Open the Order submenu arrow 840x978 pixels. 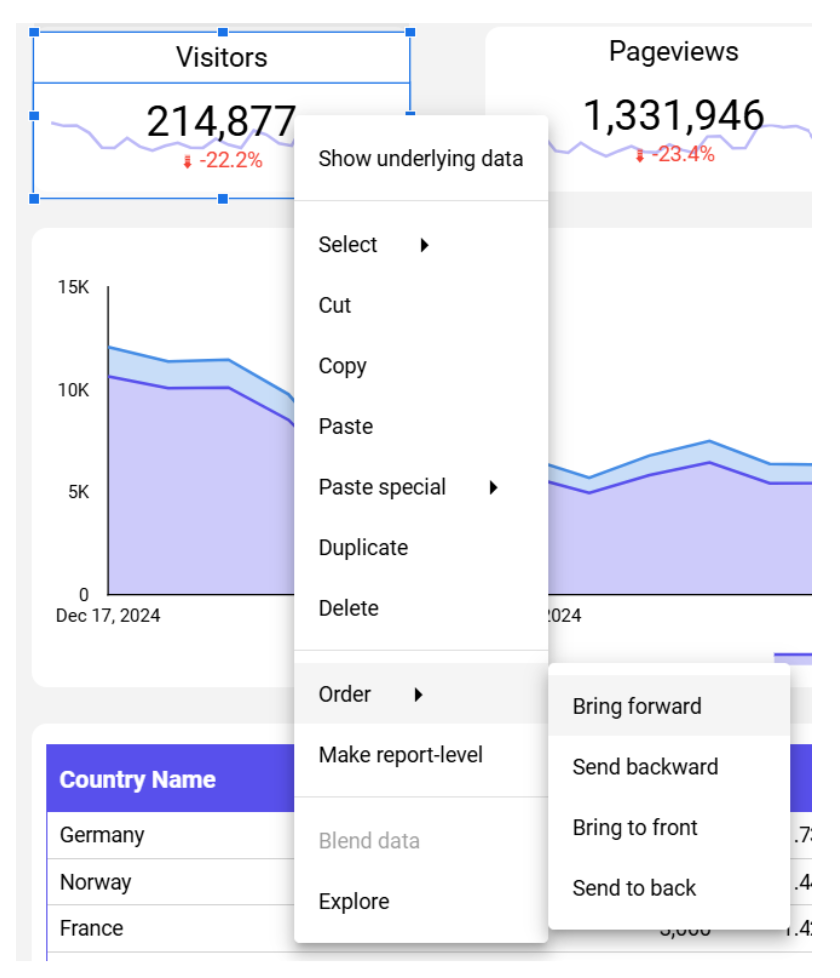(x=419, y=694)
